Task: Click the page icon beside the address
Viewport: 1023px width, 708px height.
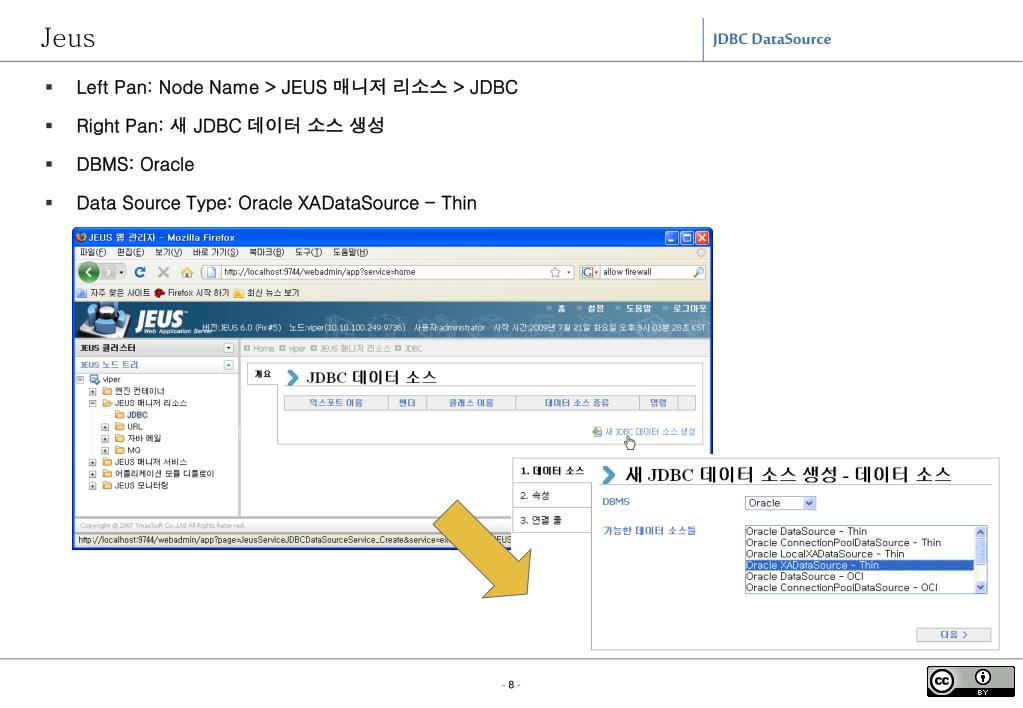Action: 211,272
